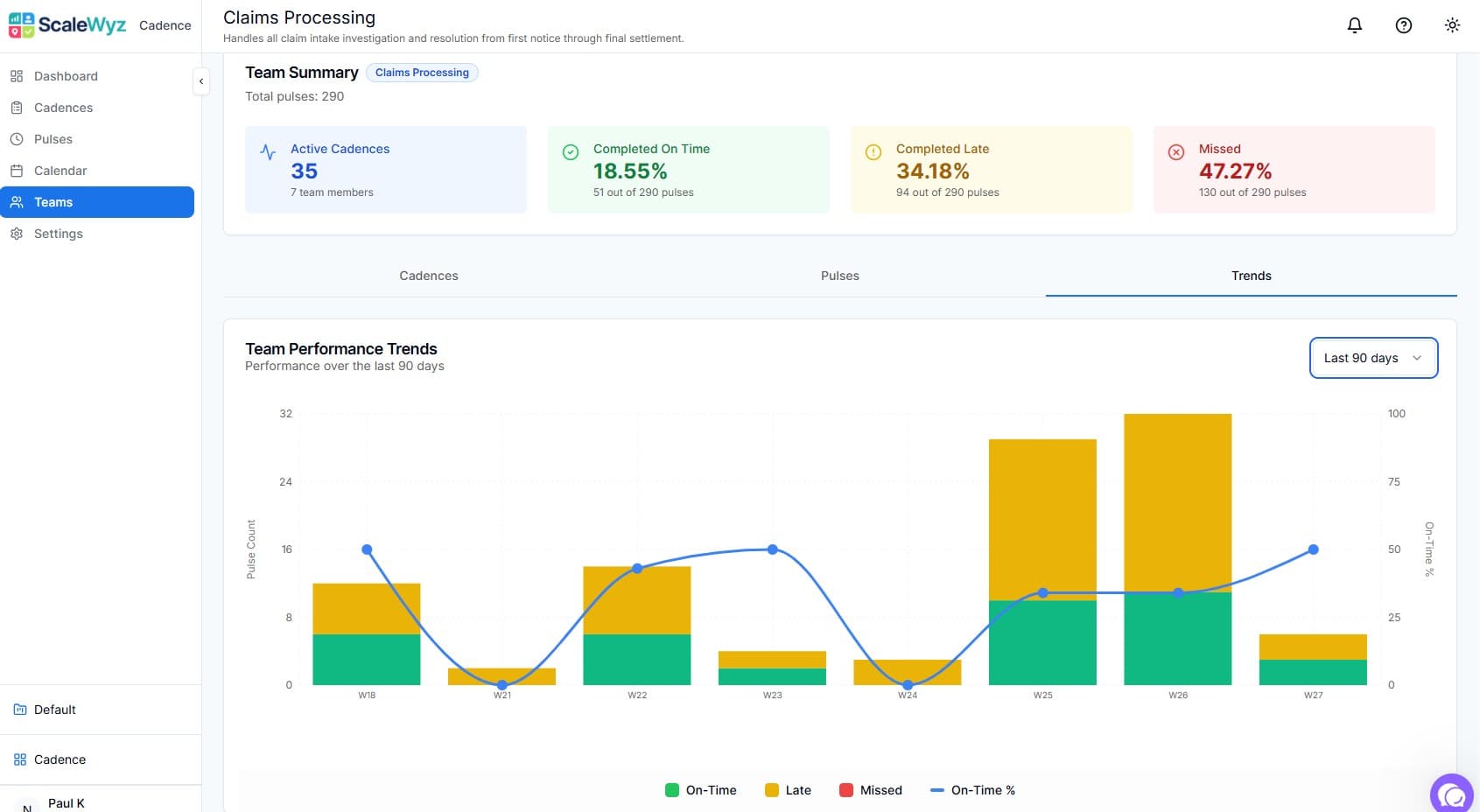
Task: Toggle light mode with the sun icon
Action: point(1452,25)
